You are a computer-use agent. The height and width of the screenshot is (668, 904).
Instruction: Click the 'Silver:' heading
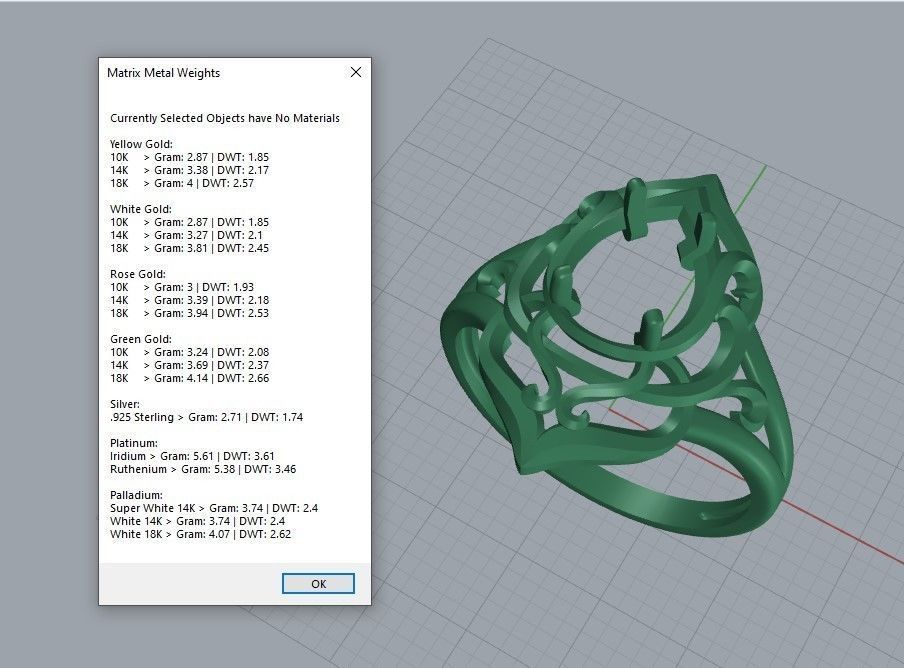[125, 405]
